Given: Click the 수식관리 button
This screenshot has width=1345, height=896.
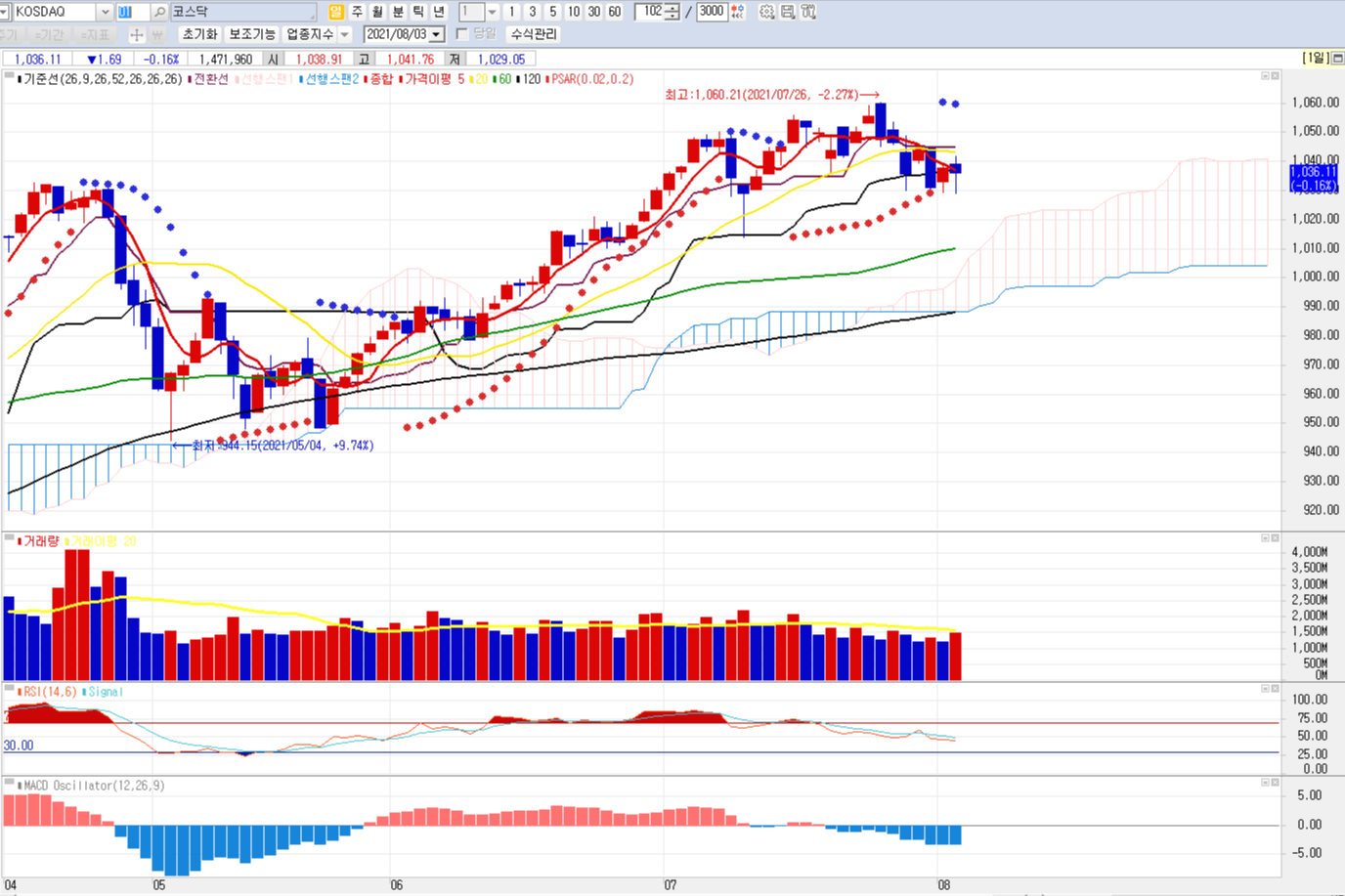Looking at the screenshot, I should [x=534, y=34].
